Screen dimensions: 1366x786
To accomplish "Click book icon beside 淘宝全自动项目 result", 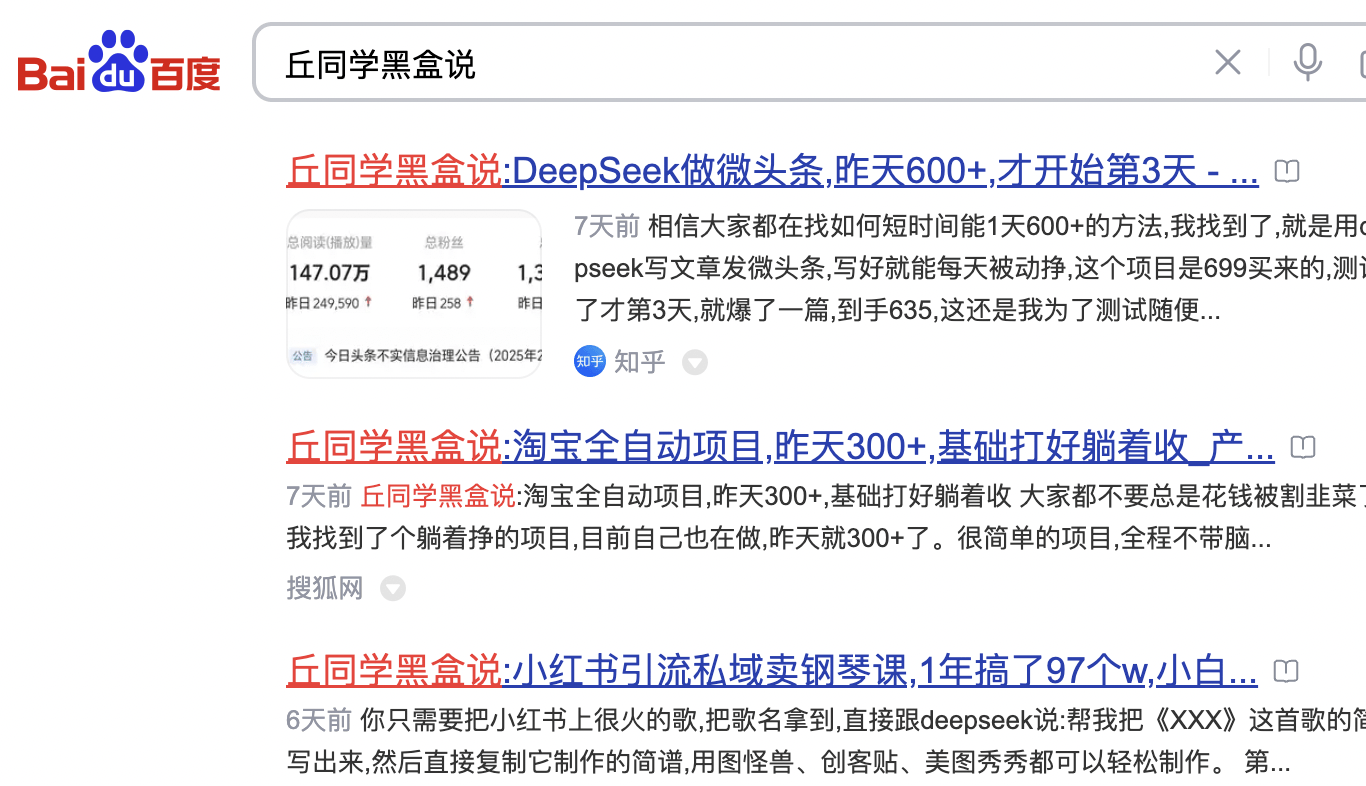I will [1302, 447].
